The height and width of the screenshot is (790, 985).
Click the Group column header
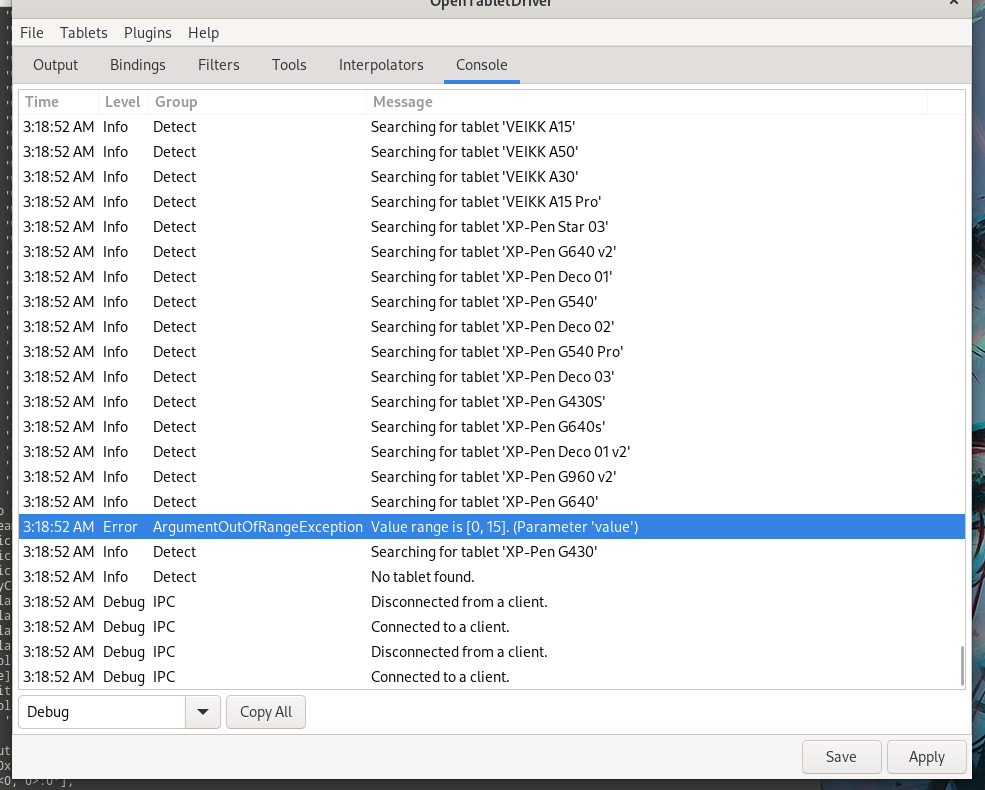pos(174,101)
